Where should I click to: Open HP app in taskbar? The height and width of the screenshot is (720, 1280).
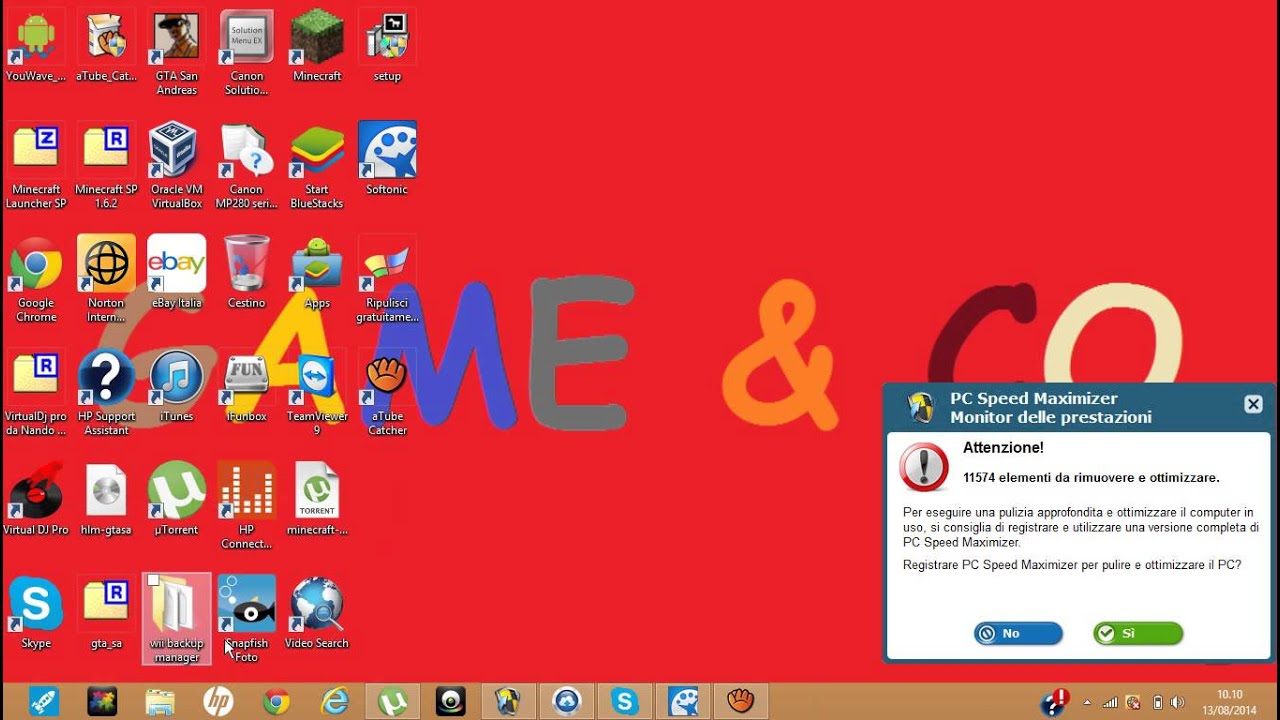[x=218, y=702]
